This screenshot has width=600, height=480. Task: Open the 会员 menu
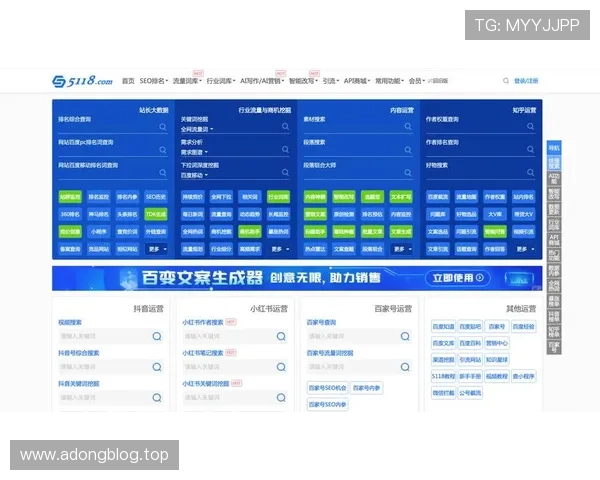click(x=417, y=81)
